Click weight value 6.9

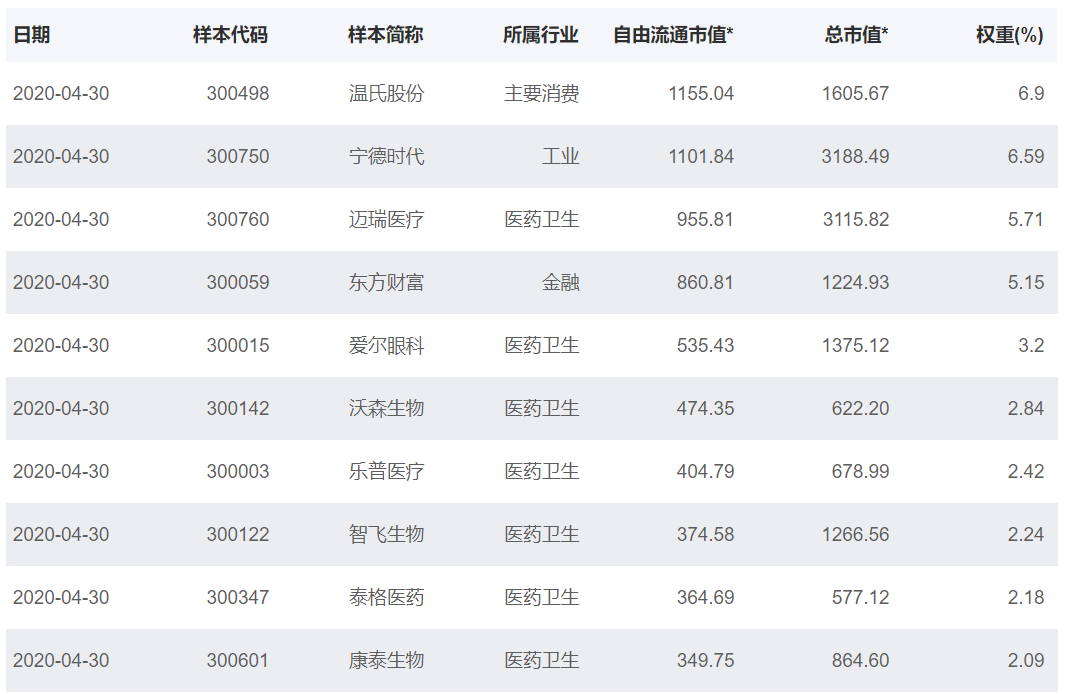[1031, 93]
